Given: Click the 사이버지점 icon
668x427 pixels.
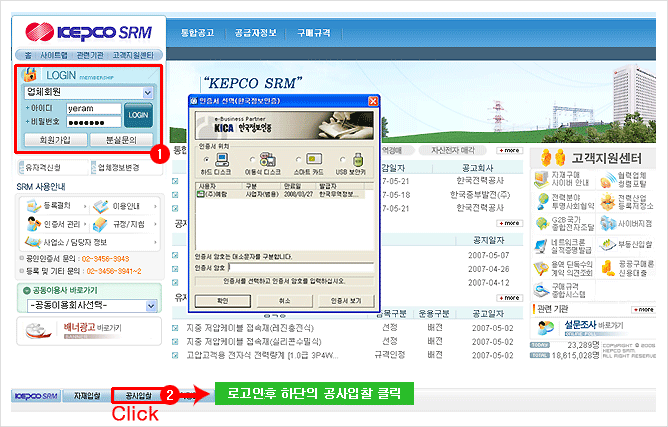Looking at the screenshot, I should (608, 223).
